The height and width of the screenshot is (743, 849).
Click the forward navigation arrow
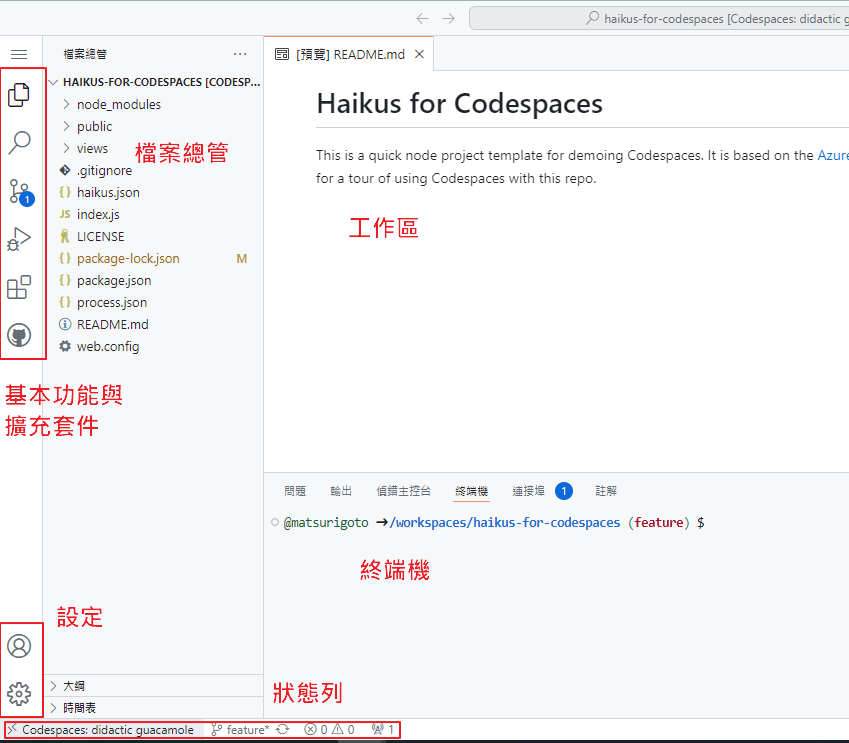pos(448,19)
